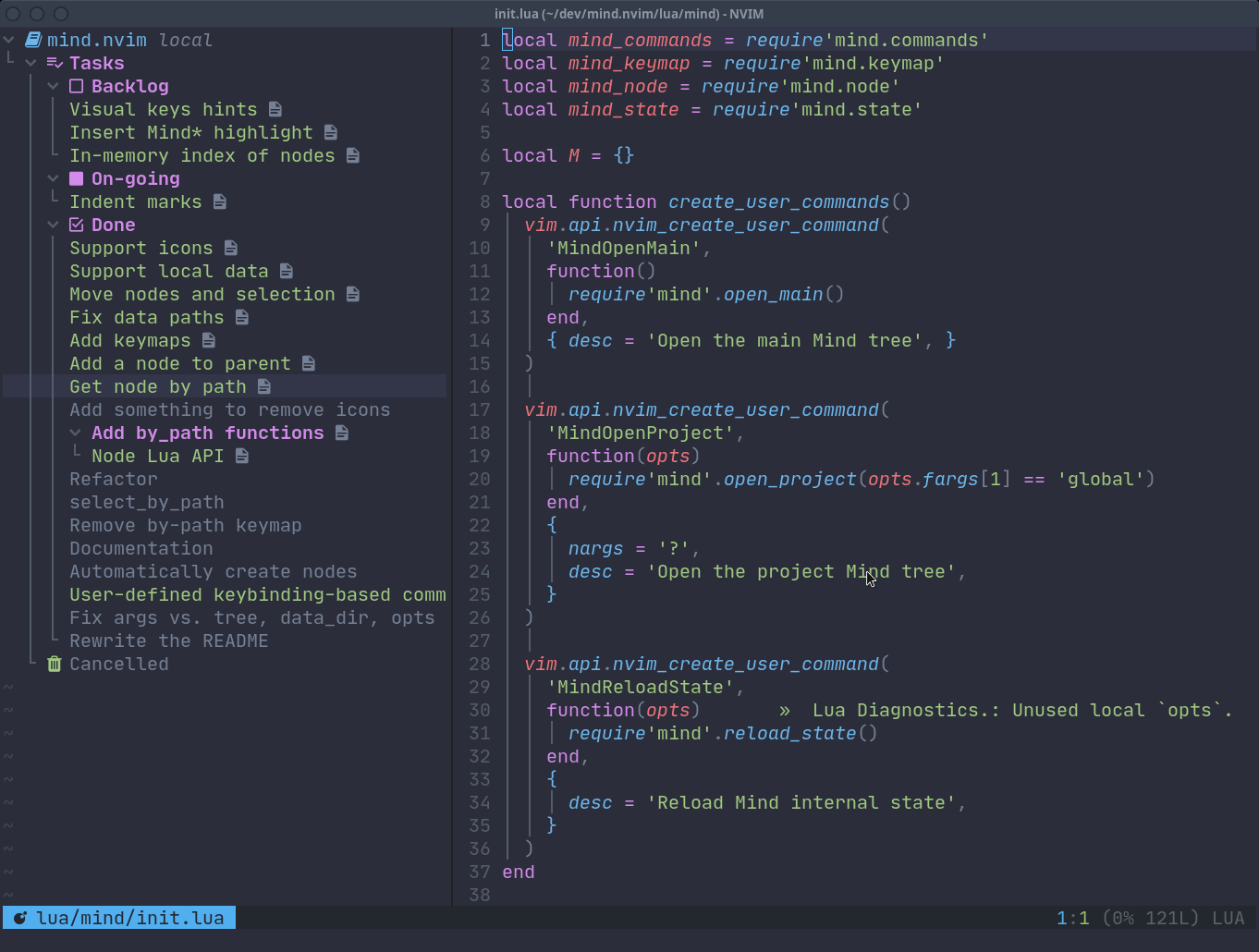Select the Documentation tree node

[141, 548]
